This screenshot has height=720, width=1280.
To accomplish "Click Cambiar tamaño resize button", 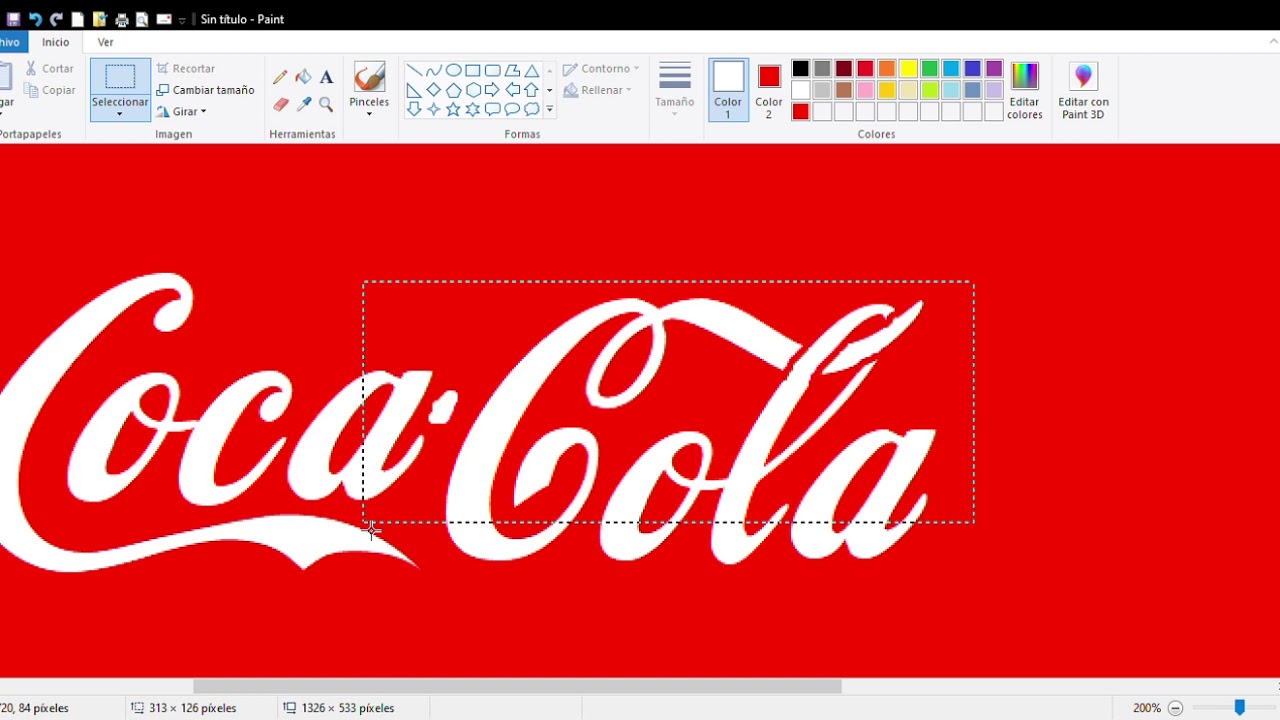I will tap(205, 90).
